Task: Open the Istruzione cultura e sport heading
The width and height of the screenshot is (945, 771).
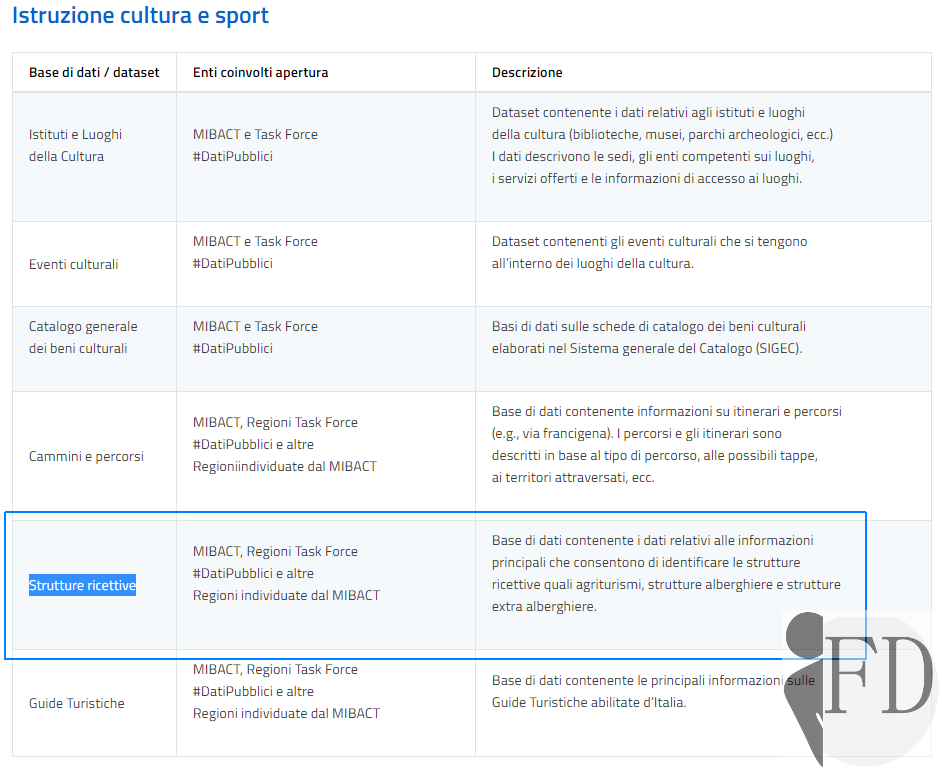Action: click(x=140, y=15)
